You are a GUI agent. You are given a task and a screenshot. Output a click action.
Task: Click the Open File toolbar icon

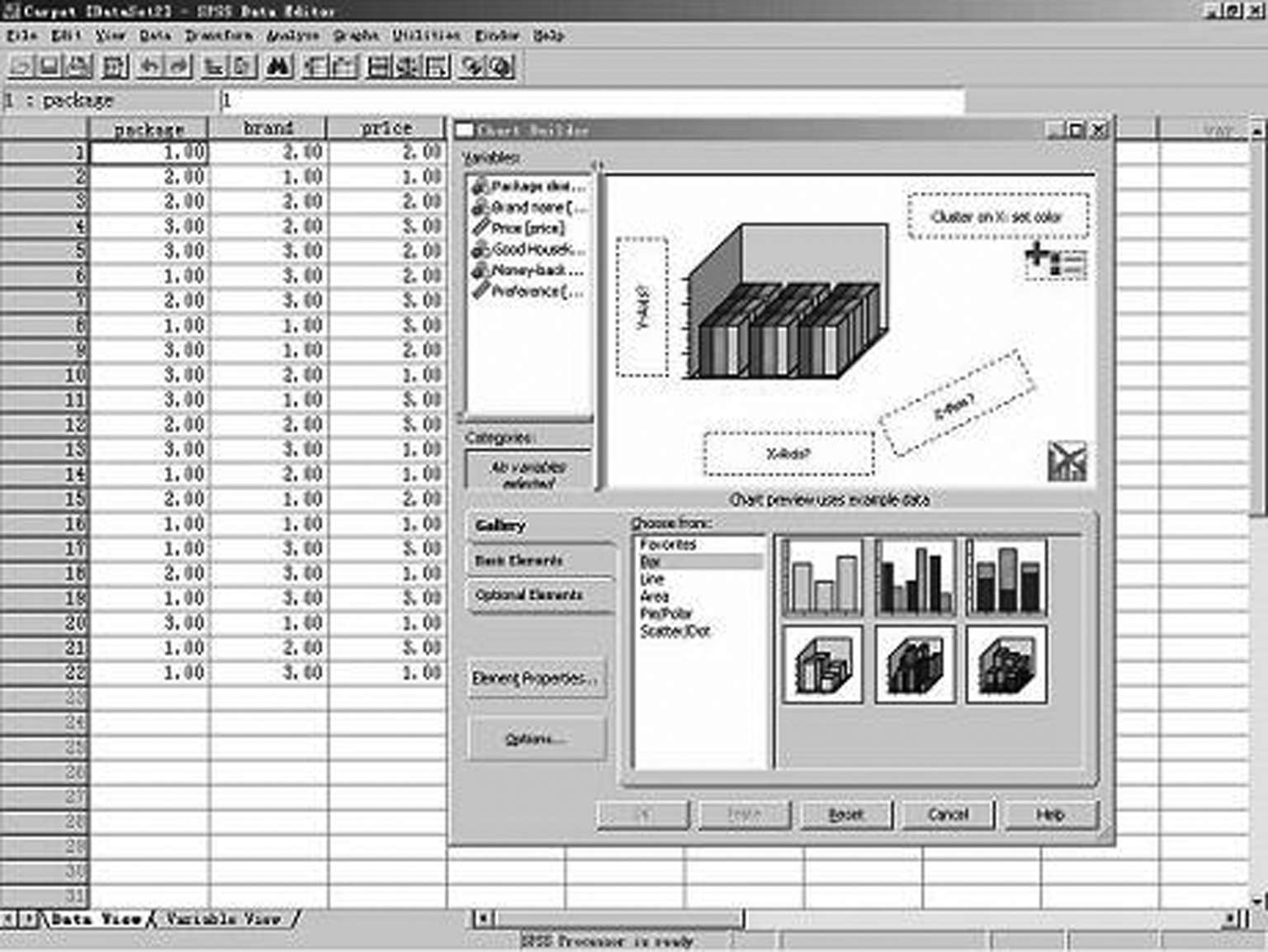tap(21, 66)
